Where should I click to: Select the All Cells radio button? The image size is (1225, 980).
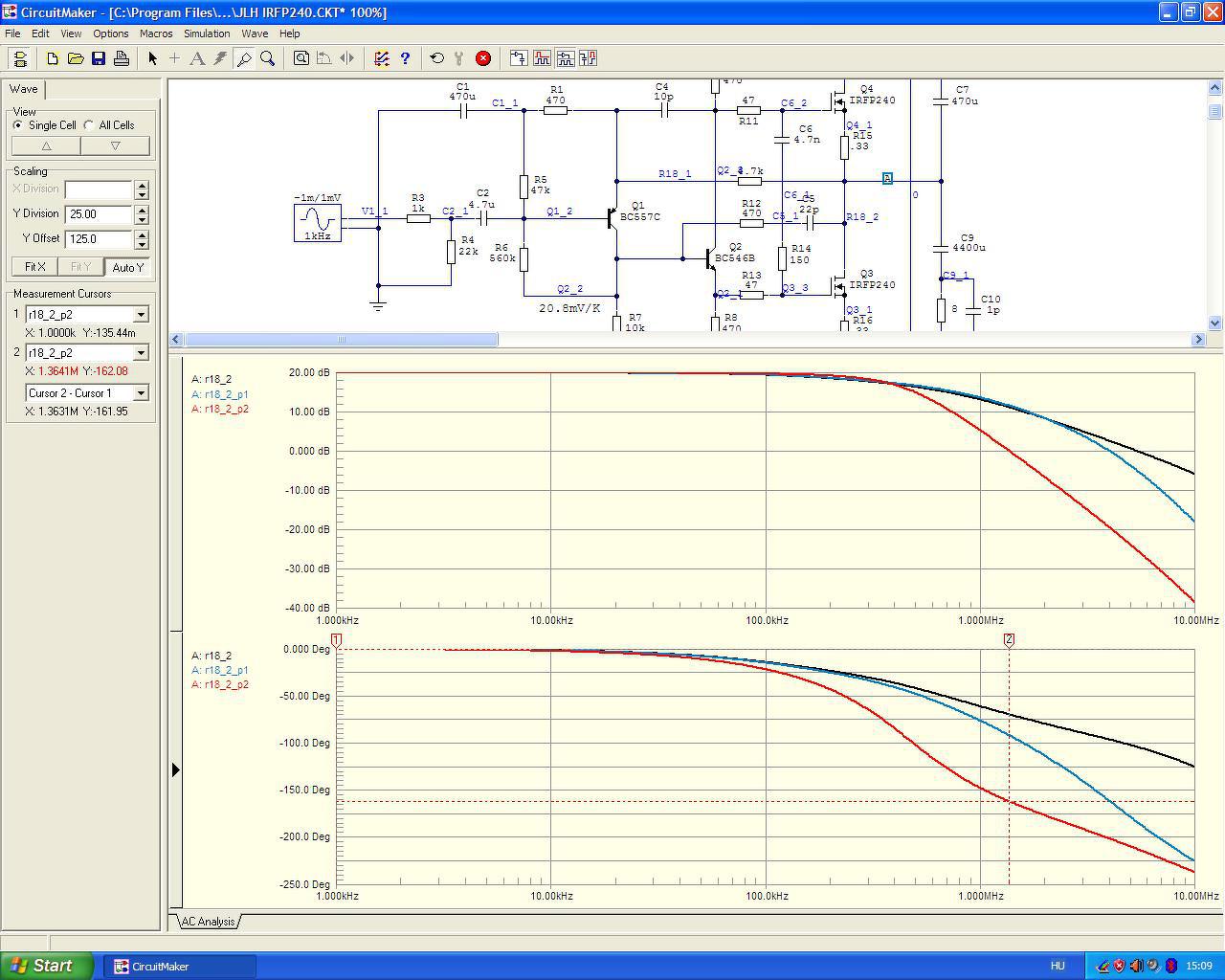tap(89, 125)
